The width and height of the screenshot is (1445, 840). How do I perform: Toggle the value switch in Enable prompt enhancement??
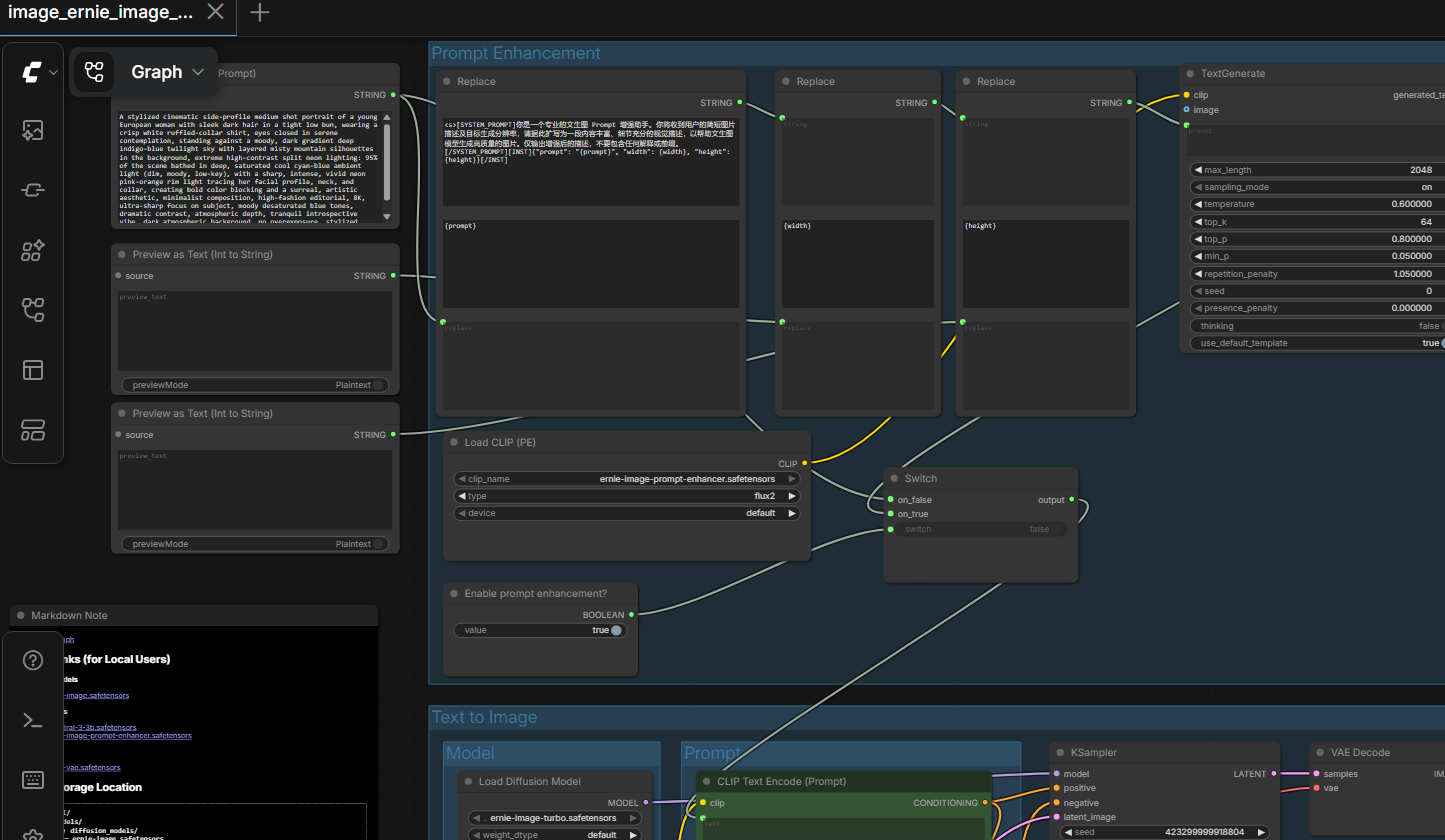tap(540, 630)
